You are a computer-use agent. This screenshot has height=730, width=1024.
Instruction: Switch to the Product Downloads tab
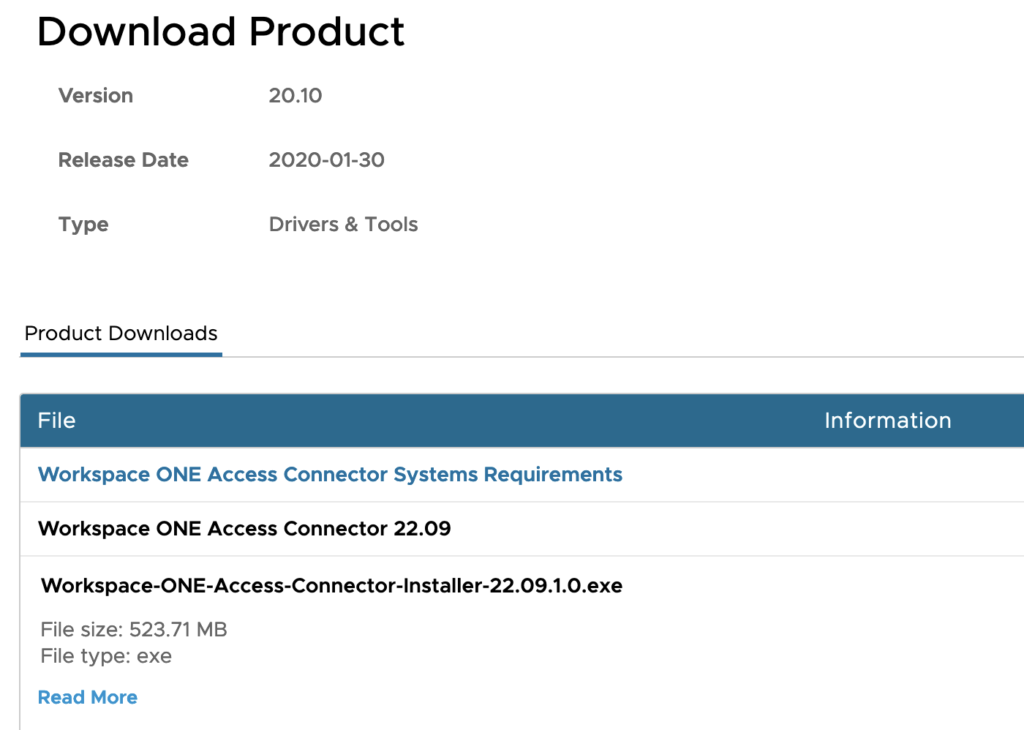(x=121, y=333)
